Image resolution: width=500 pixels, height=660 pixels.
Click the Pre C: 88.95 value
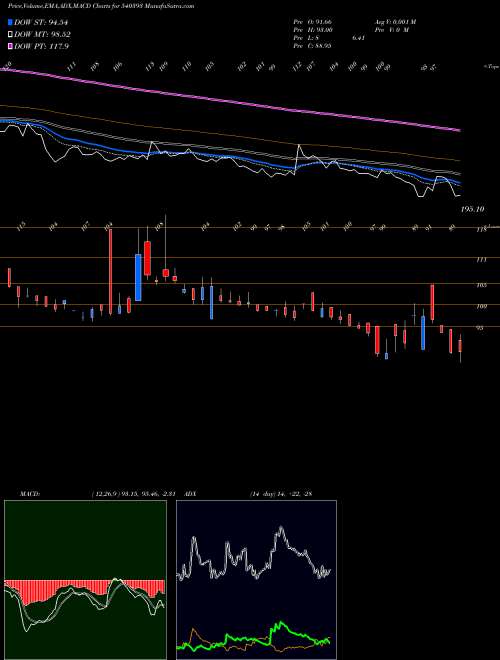coord(314,45)
